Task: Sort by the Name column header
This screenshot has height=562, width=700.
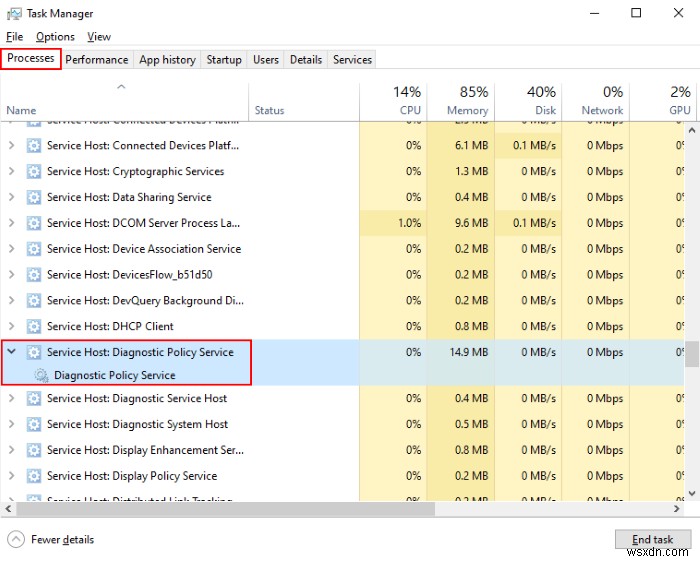Action: [x=124, y=102]
